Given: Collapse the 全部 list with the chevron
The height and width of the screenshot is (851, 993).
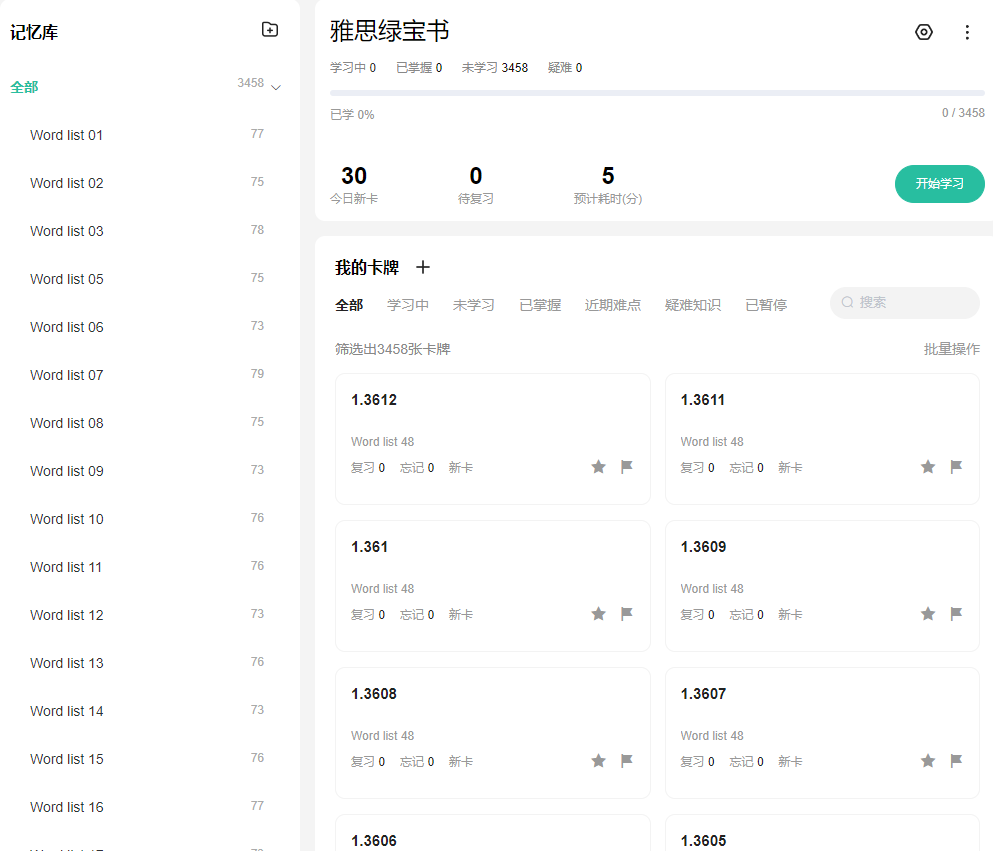Looking at the screenshot, I should (276, 87).
